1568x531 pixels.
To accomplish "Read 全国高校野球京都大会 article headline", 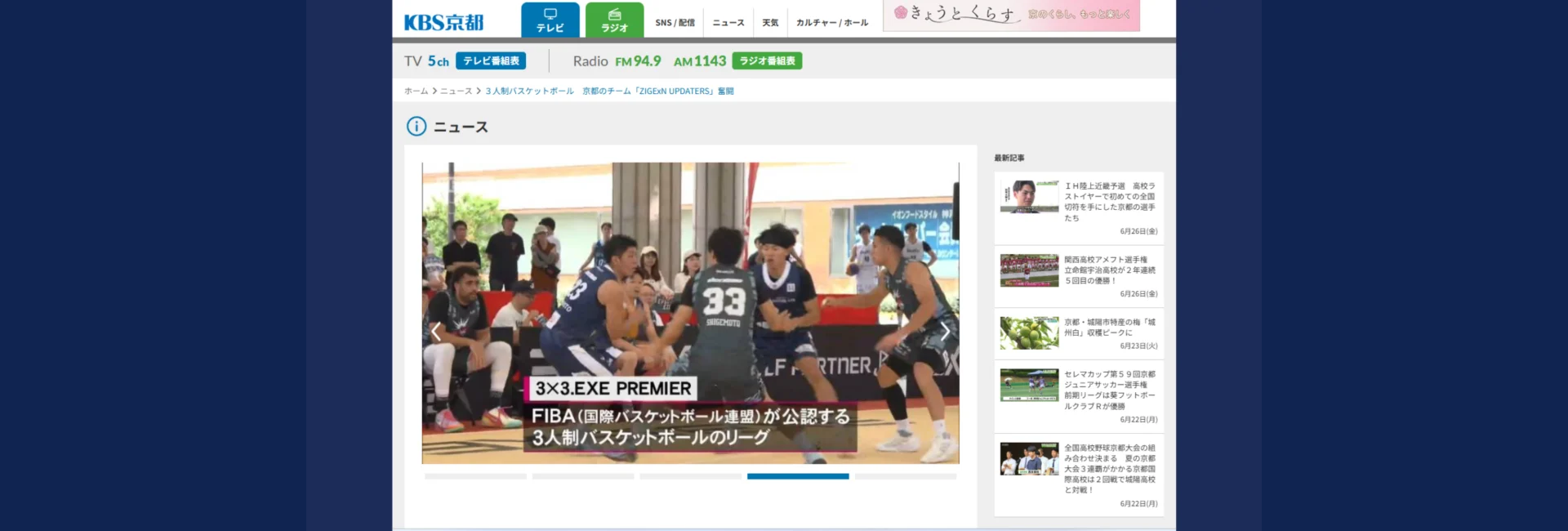I will point(1110,469).
